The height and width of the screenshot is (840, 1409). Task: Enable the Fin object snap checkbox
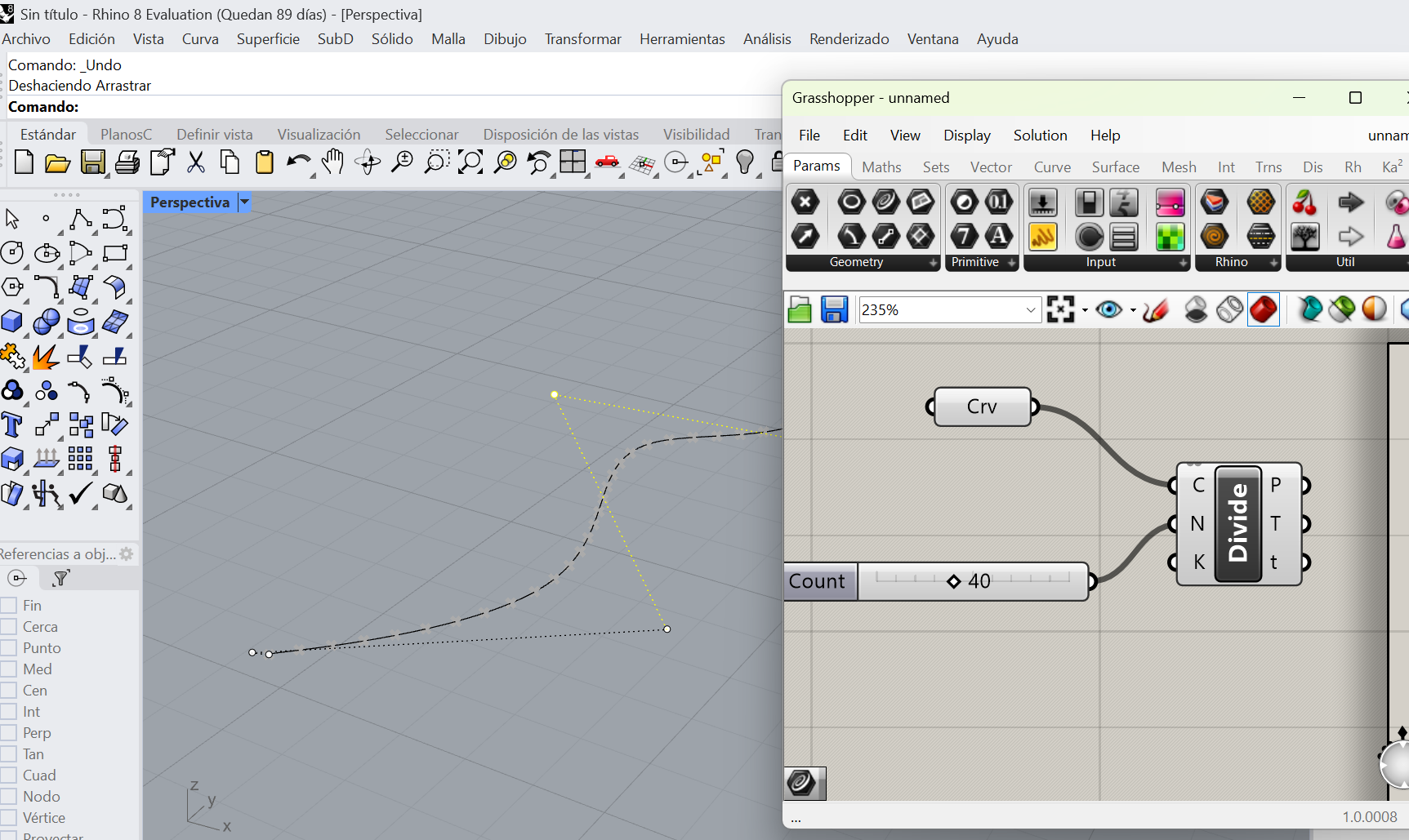[10, 606]
